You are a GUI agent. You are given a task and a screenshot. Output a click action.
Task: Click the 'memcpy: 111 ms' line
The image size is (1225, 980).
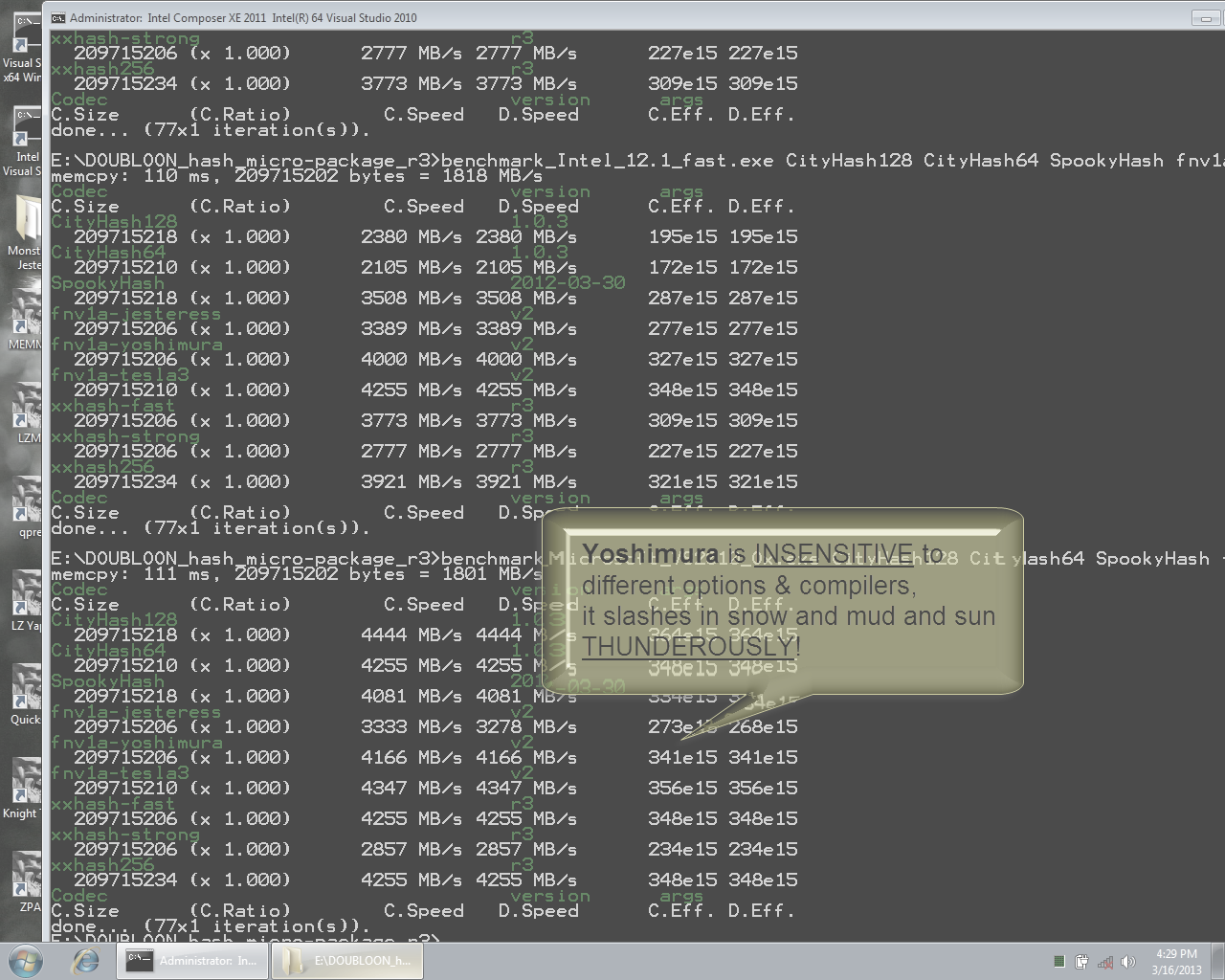pyautogui.click(x=297, y=573)
